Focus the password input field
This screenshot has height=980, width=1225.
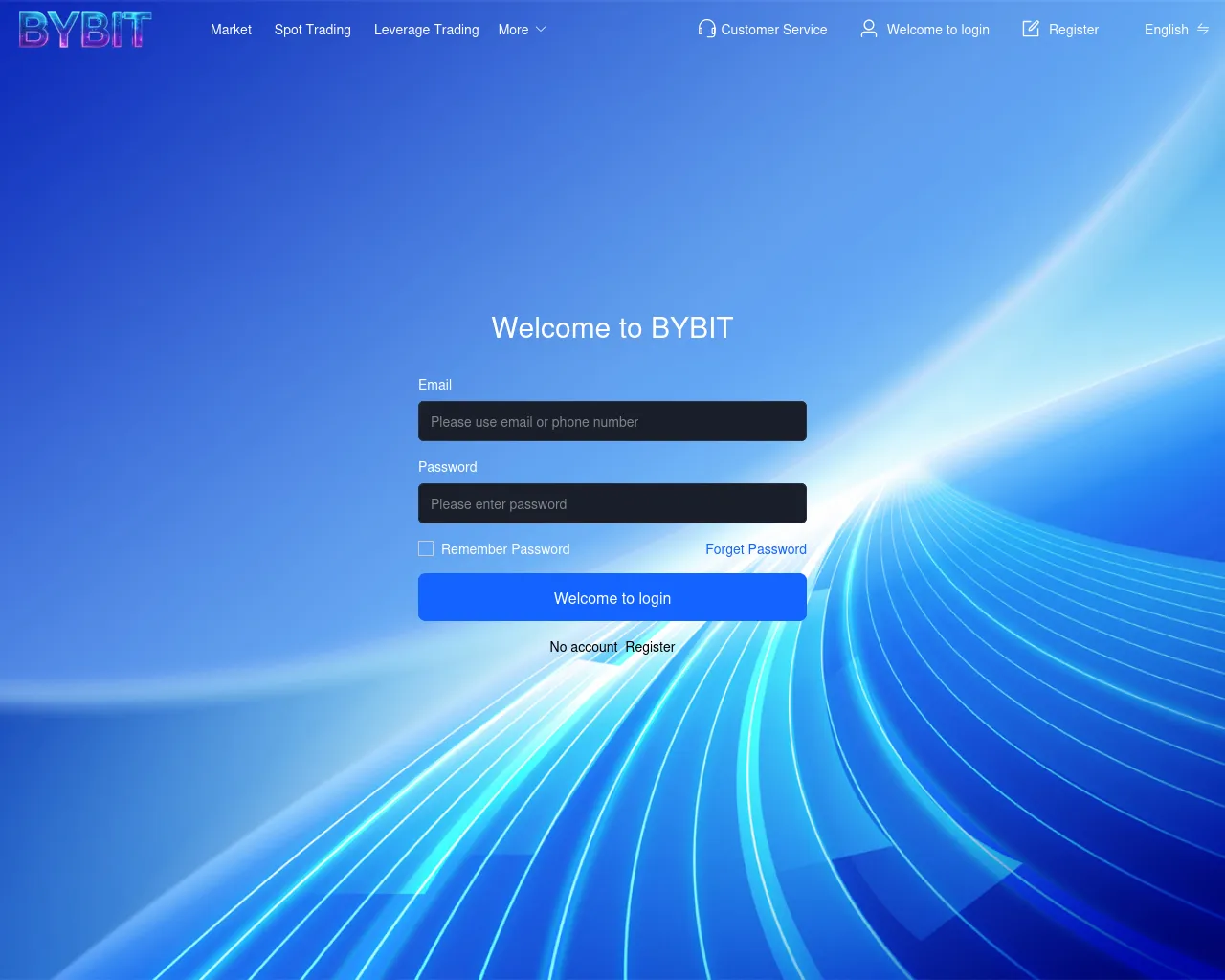pos(612,503)
